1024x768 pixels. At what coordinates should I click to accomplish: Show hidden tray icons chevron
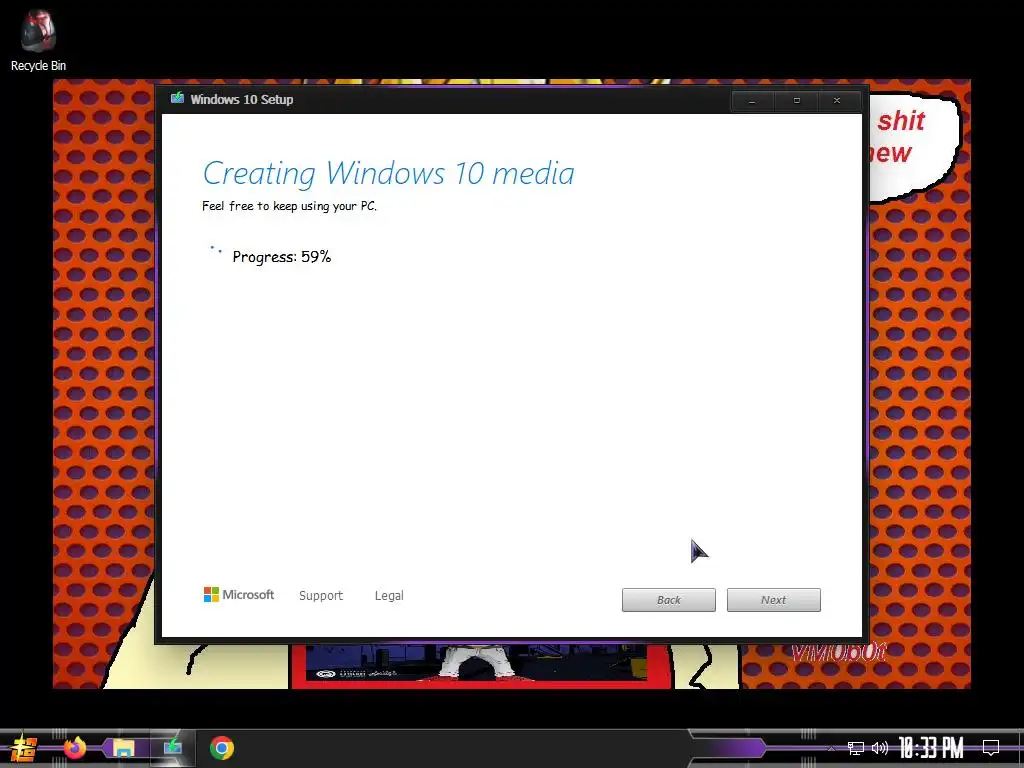pyautogui.click(x=831, y=748)
